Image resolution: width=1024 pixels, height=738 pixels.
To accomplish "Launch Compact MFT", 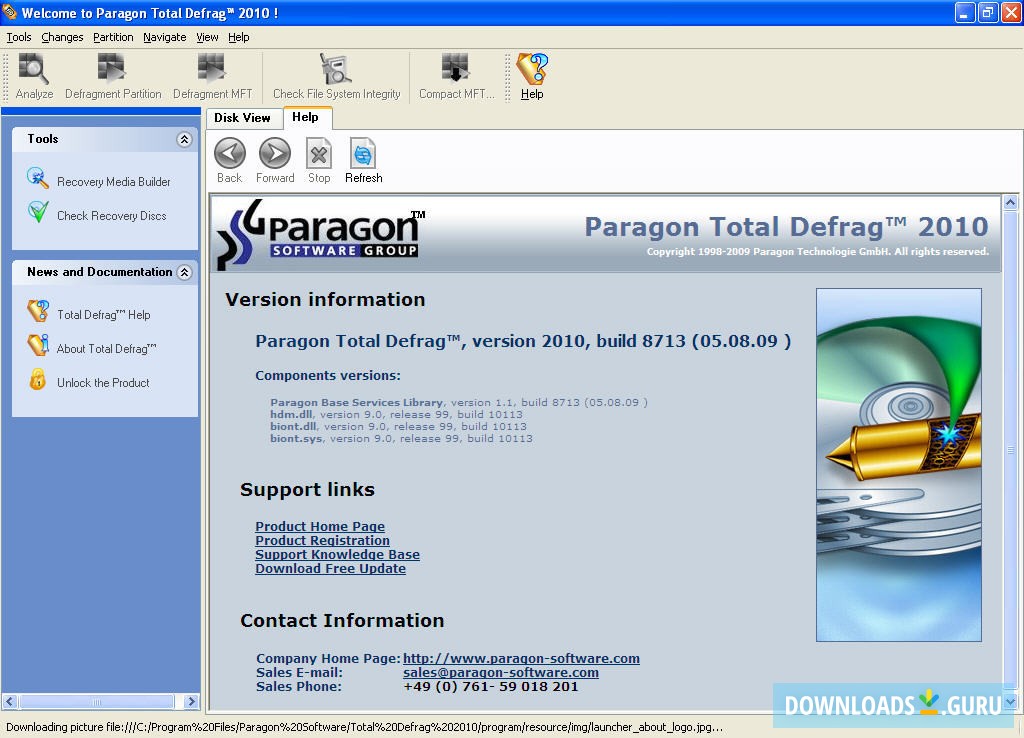I will pos(456,75).
